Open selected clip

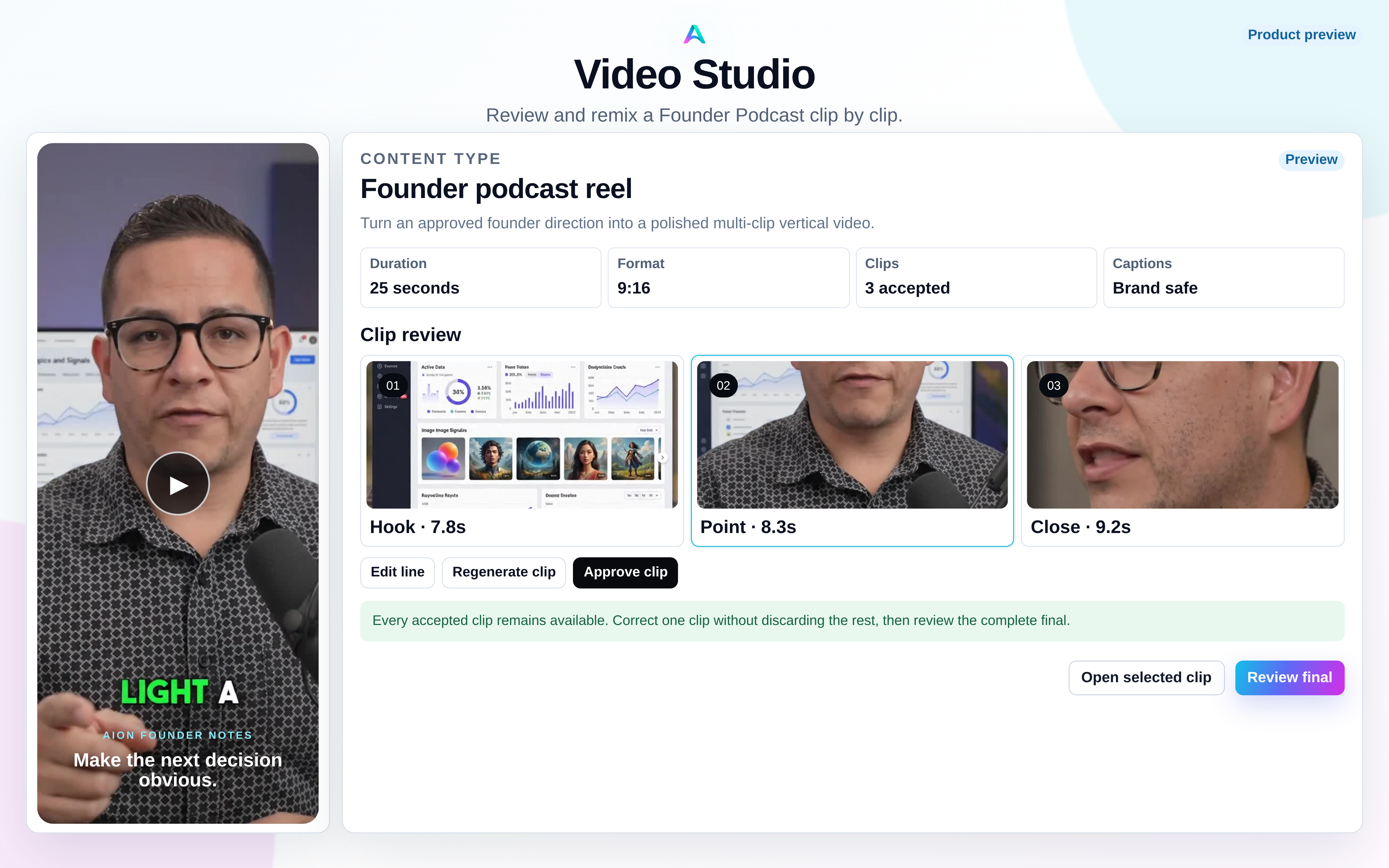click(1146, 677)
